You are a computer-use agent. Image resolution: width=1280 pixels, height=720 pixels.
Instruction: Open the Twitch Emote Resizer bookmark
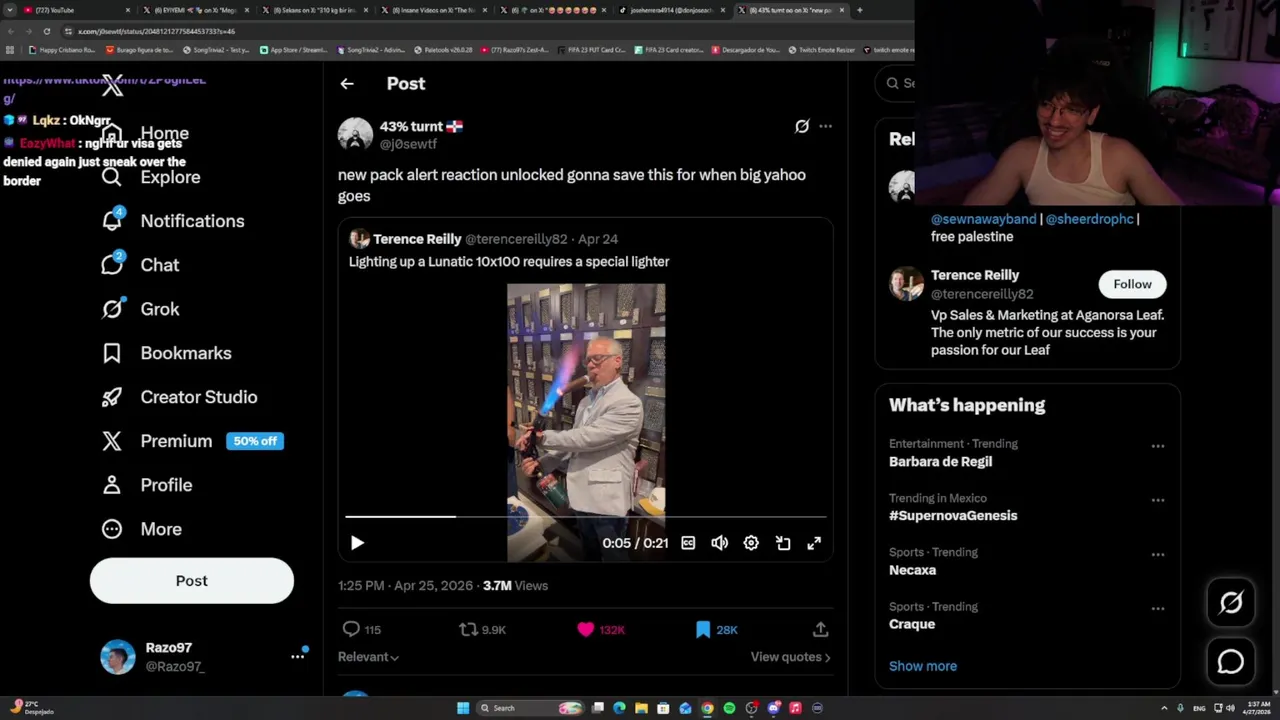click(x=822, y=50)
